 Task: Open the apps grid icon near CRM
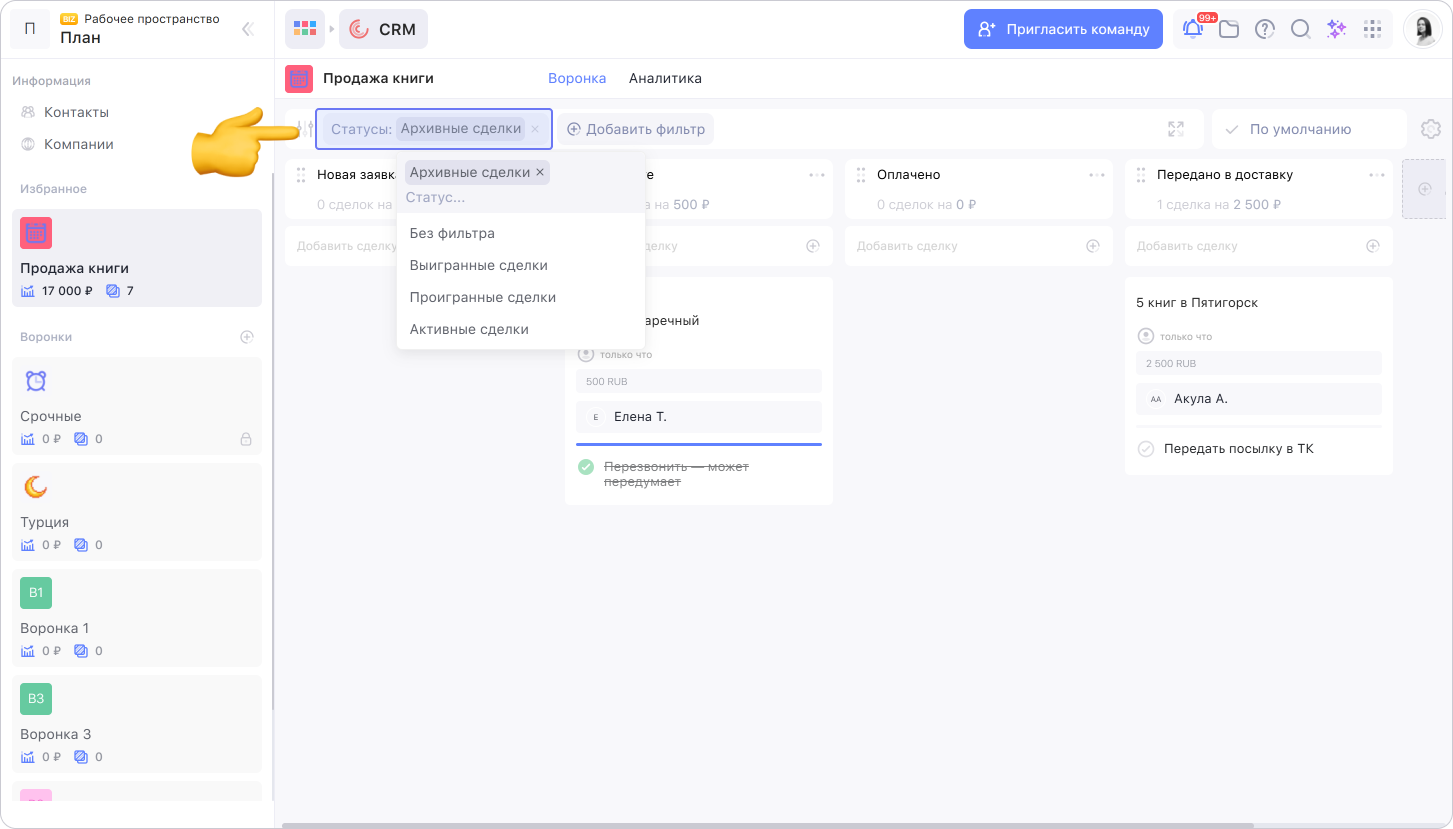click(x=304, y=29)
